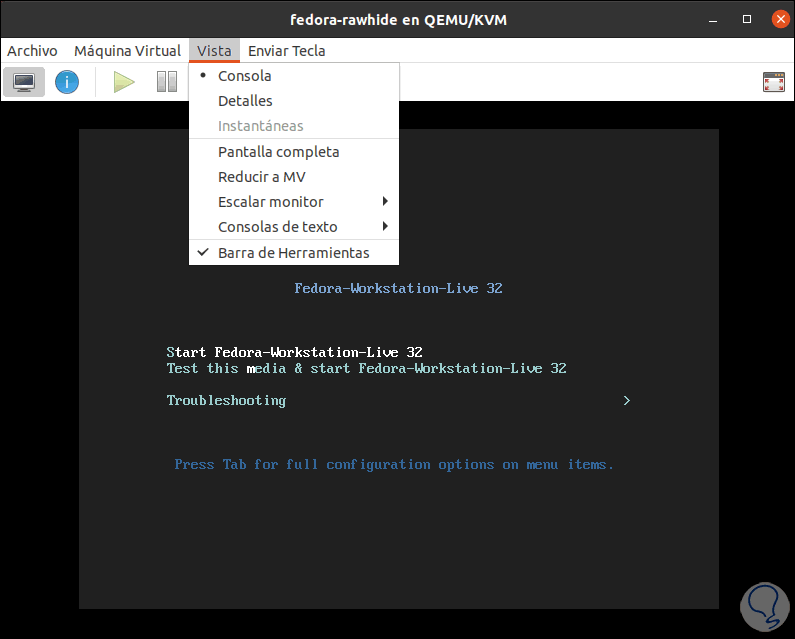Screen dimensions: 795x639
Task: Minimize the QEMU/KVM window
Action: pos(713,20)
